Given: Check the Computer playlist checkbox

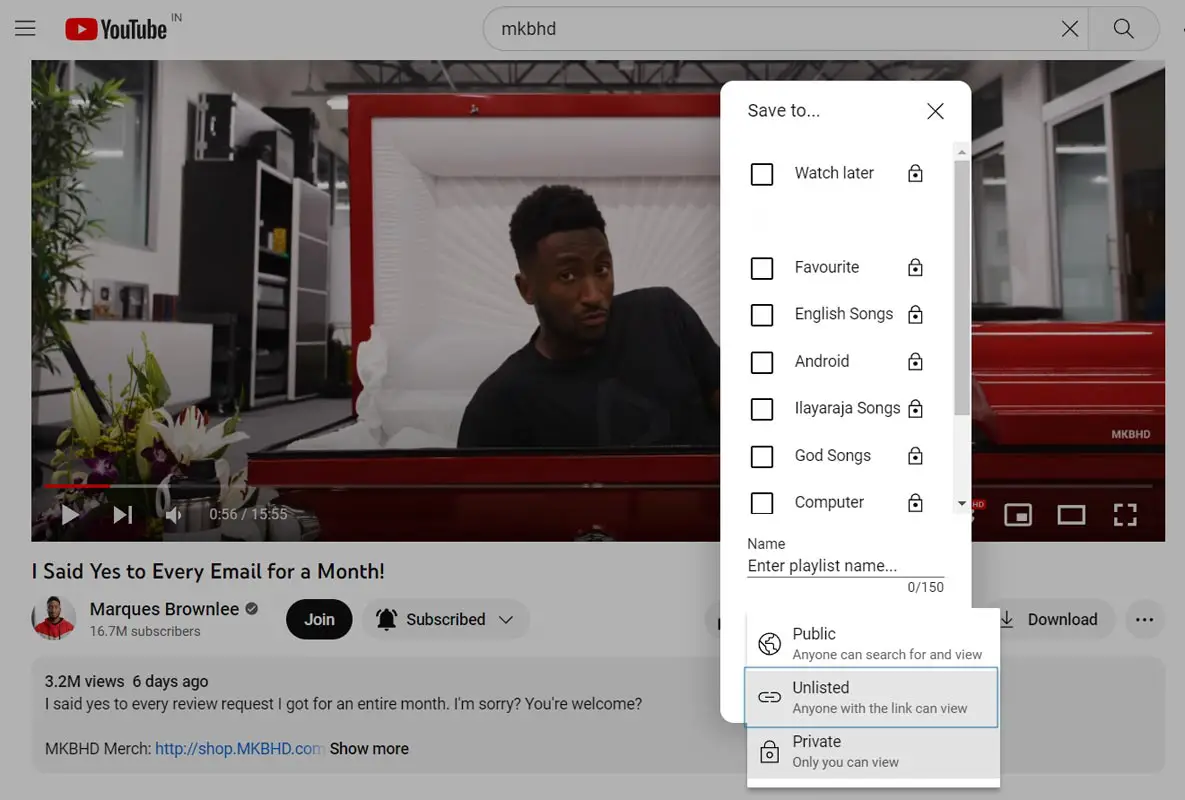Looking at the screenshot, I should pyautogui.click(x=762, y=503).
